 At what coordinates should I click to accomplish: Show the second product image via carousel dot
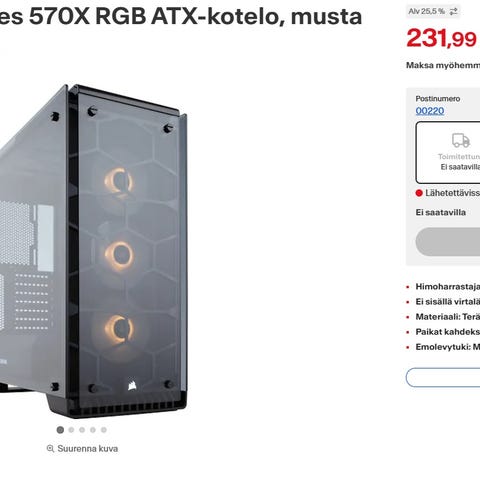click(71, 430)
